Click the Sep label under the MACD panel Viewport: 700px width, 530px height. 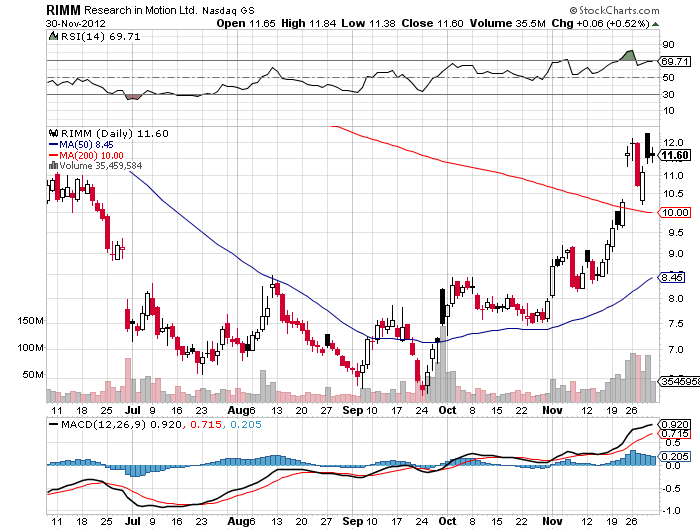tap(353, 521)
